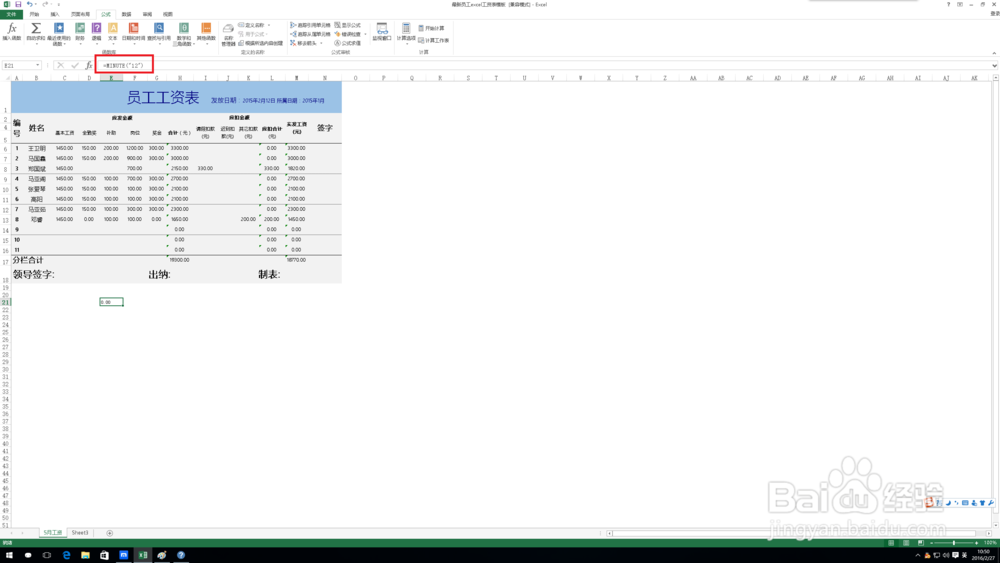
Task: Toggle Show Formulas
Action: coord(348,26)
